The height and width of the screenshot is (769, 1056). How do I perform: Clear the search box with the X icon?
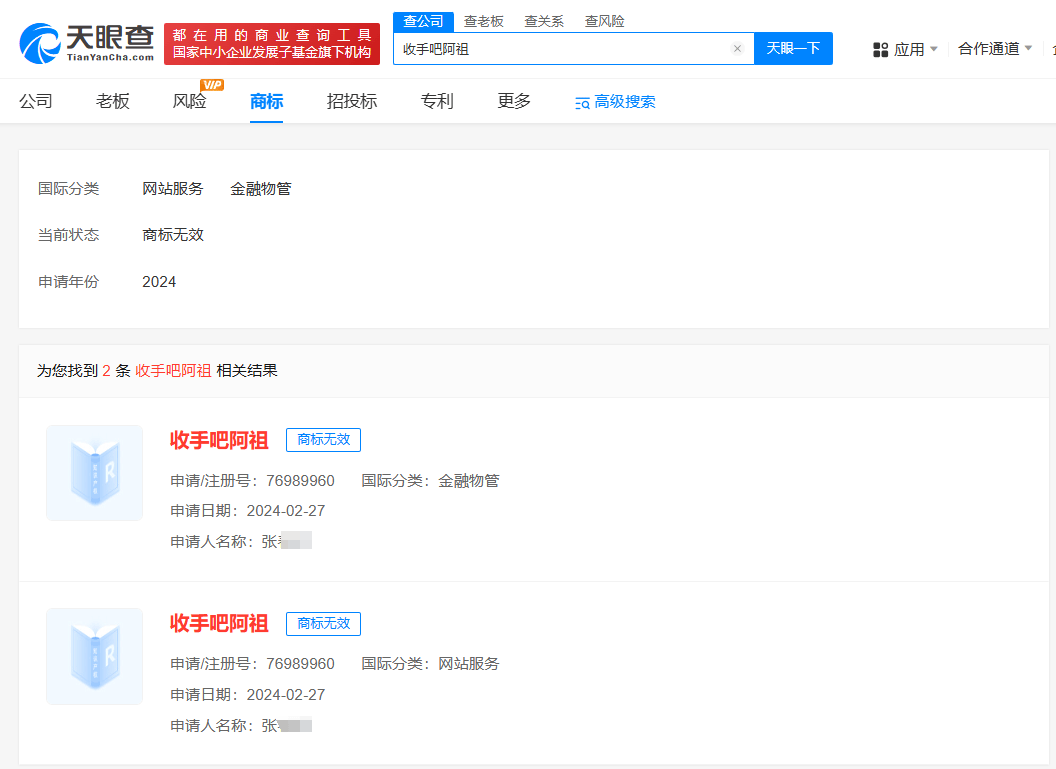coord(737,49)
